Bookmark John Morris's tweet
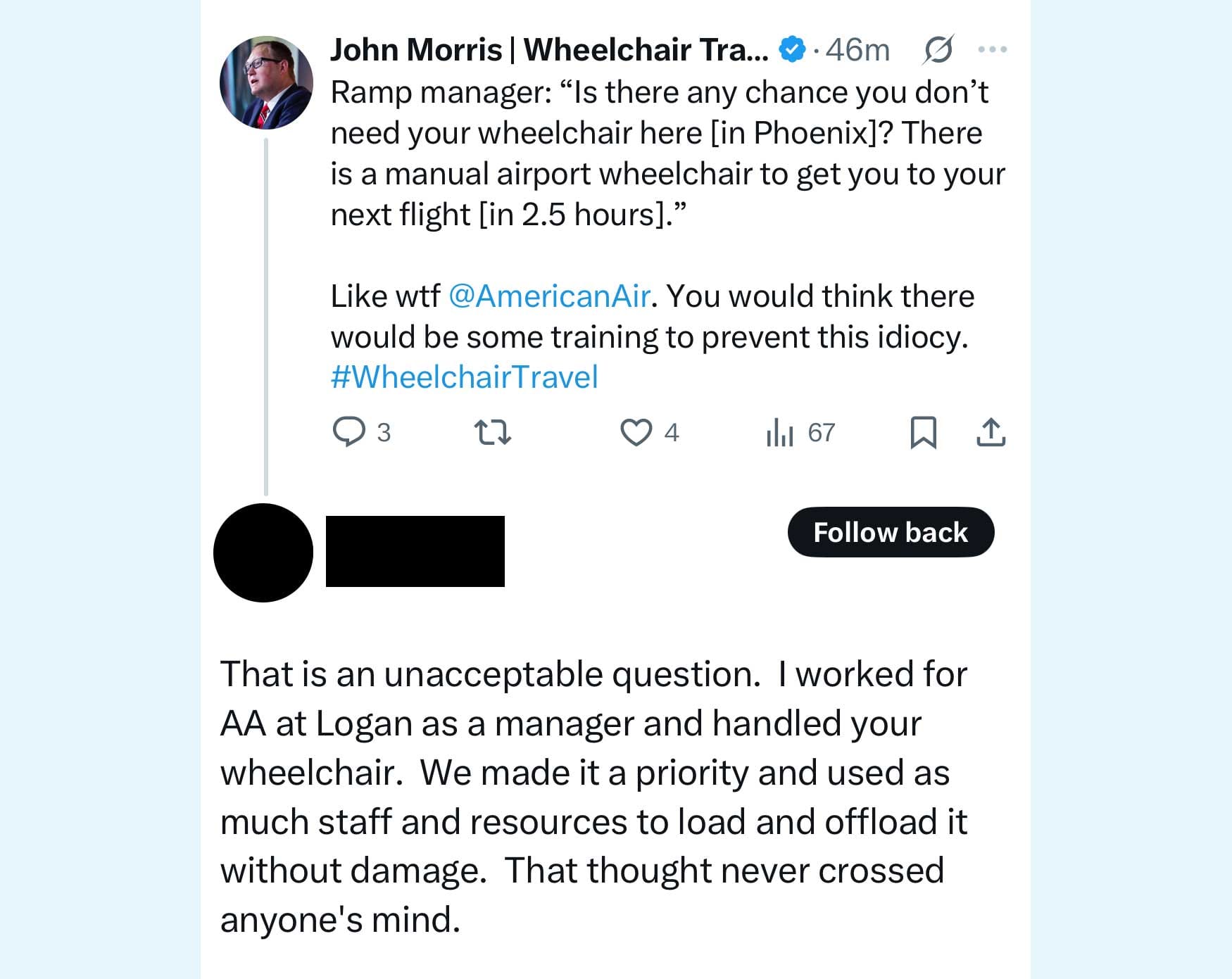Screen dimensions: 1232x979 click(x=924, y=434)
